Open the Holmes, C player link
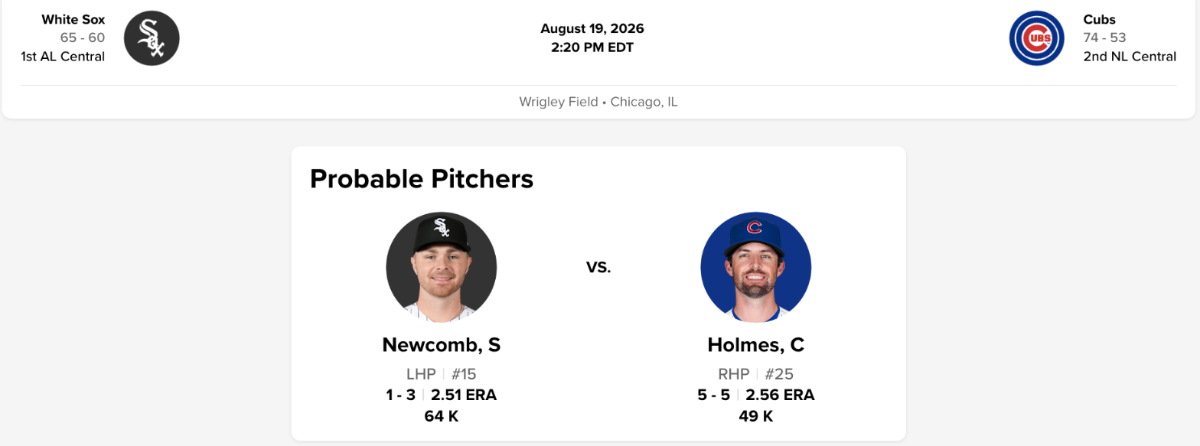The image size is (1200, 446). coord(756,345)
